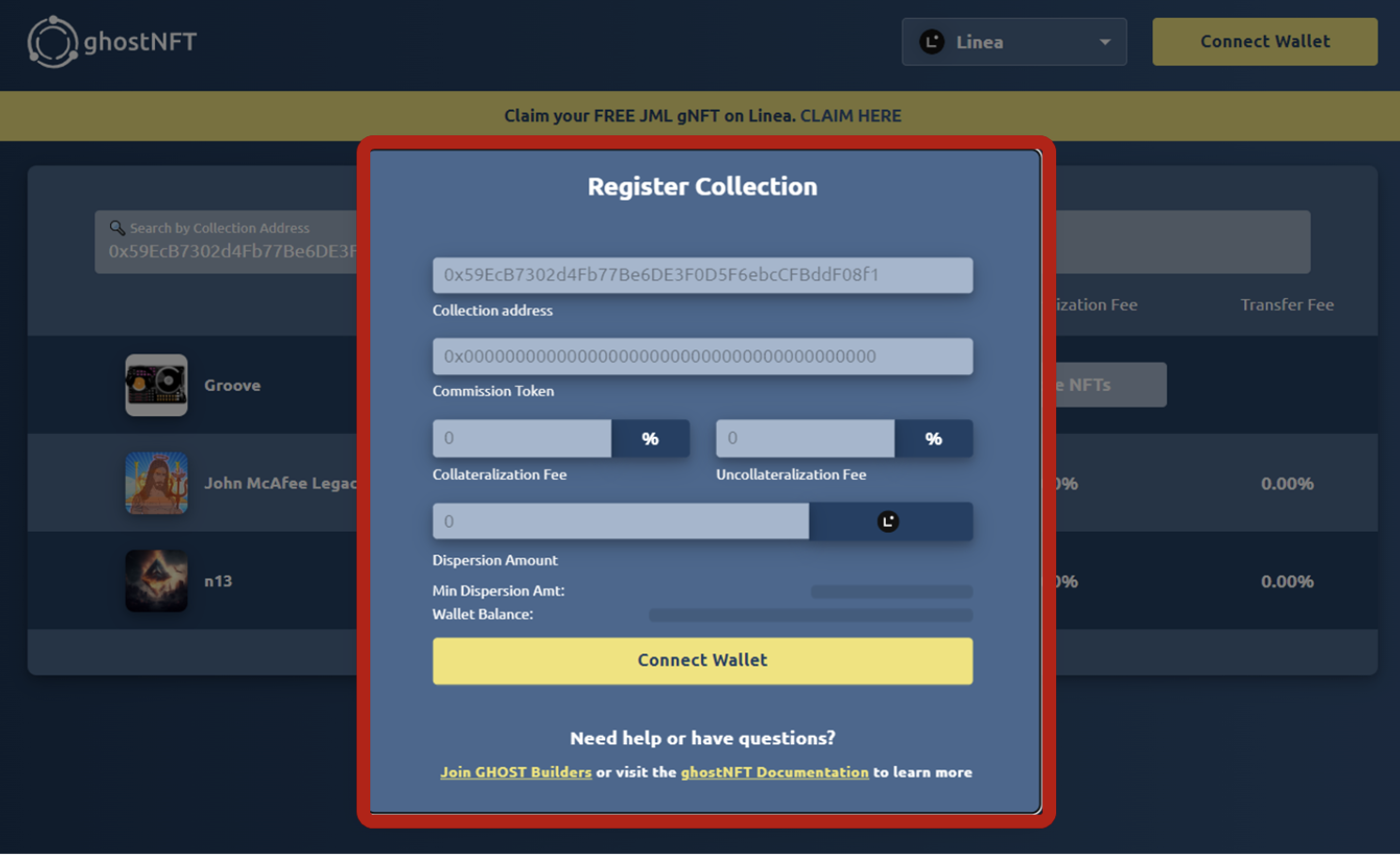Click the n13 collection thumbnail
The width and height of the screenshot is (1400, 855).
tap(156, 581)
